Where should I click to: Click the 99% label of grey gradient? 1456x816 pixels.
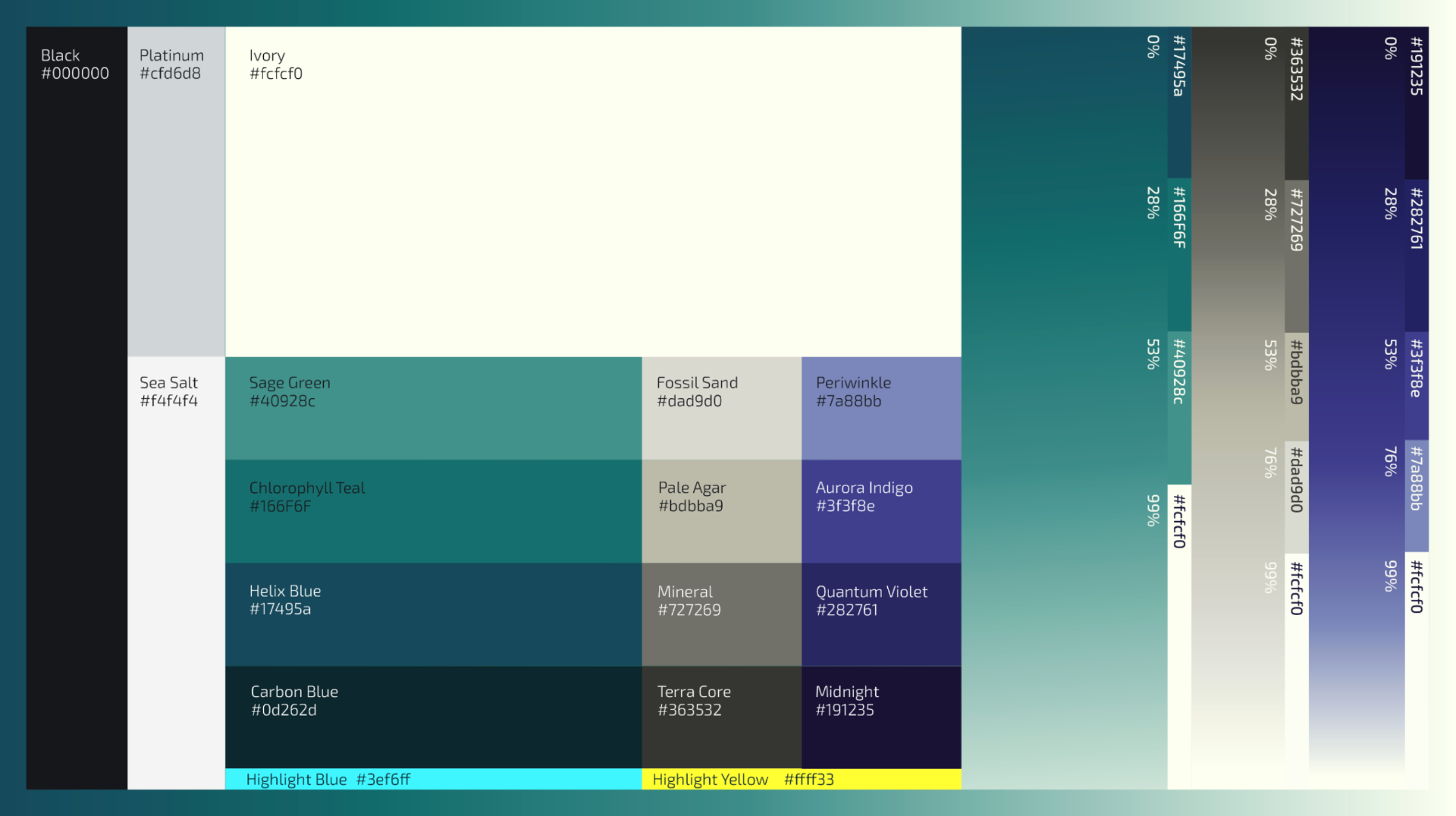[1271, 577]
